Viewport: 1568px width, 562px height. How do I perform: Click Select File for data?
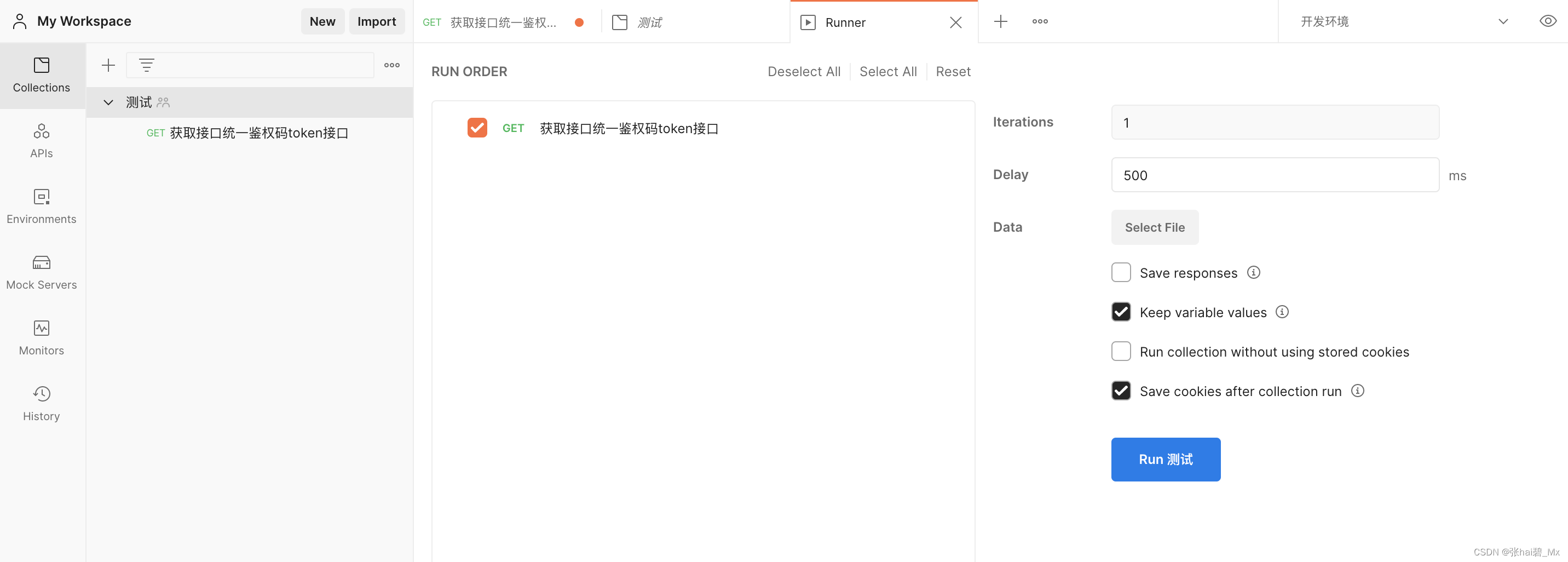click(1155, 227)
